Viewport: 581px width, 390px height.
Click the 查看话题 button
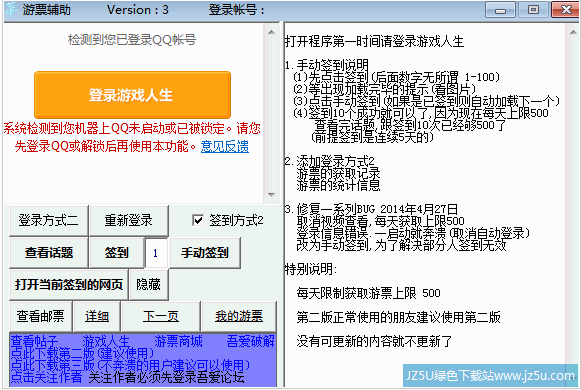(x=49, y=253)
